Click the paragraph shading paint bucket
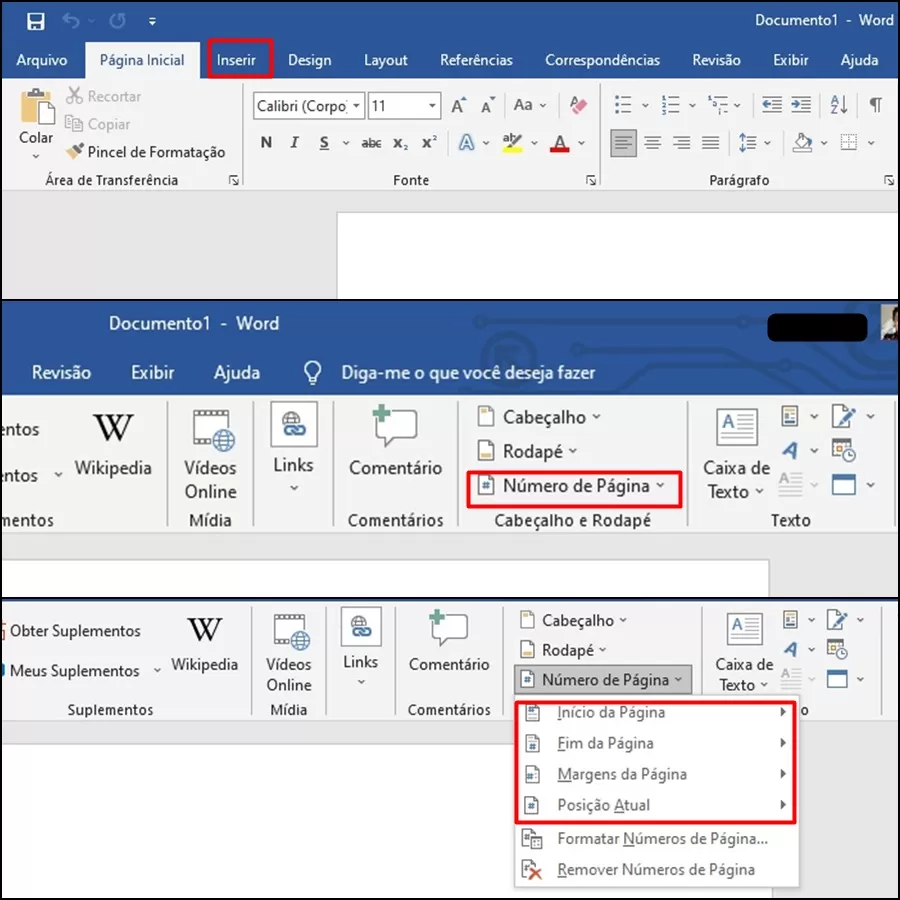 click(802, 142)
